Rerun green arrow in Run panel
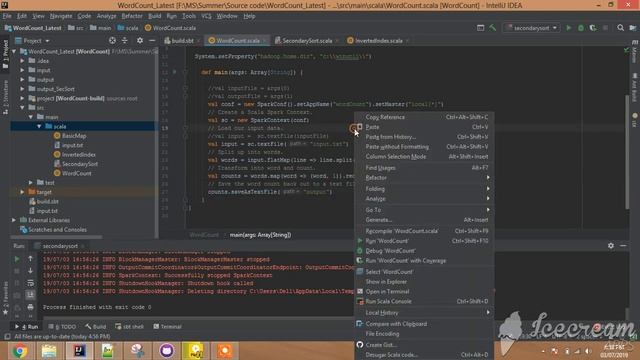 click(x=17, y=259)
